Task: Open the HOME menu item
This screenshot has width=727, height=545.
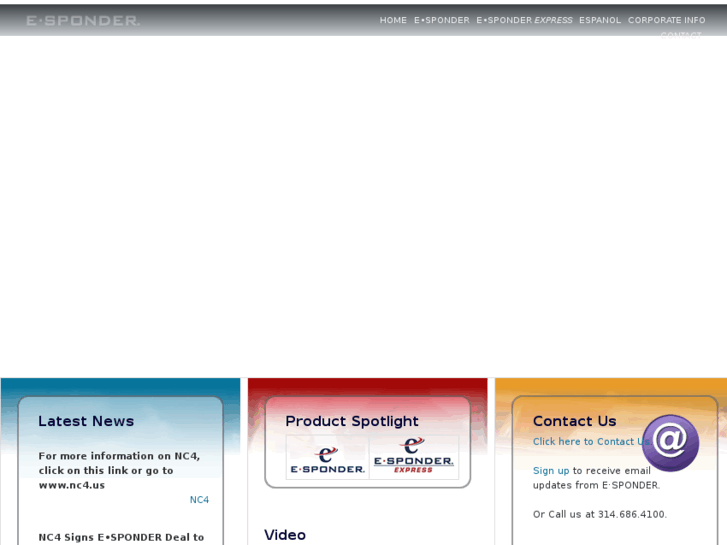Action: 393,20
